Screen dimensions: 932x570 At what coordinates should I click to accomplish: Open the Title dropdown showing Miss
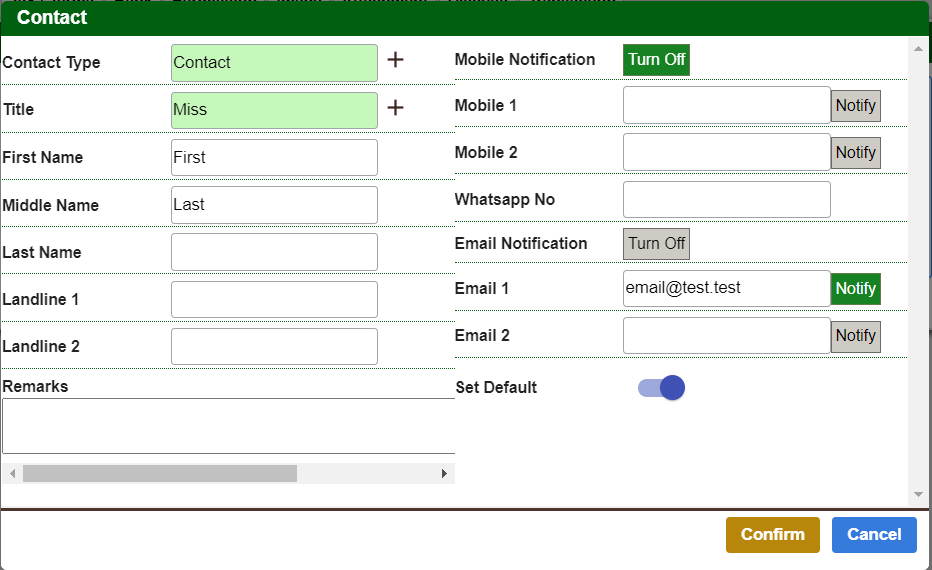pos(274,110)
